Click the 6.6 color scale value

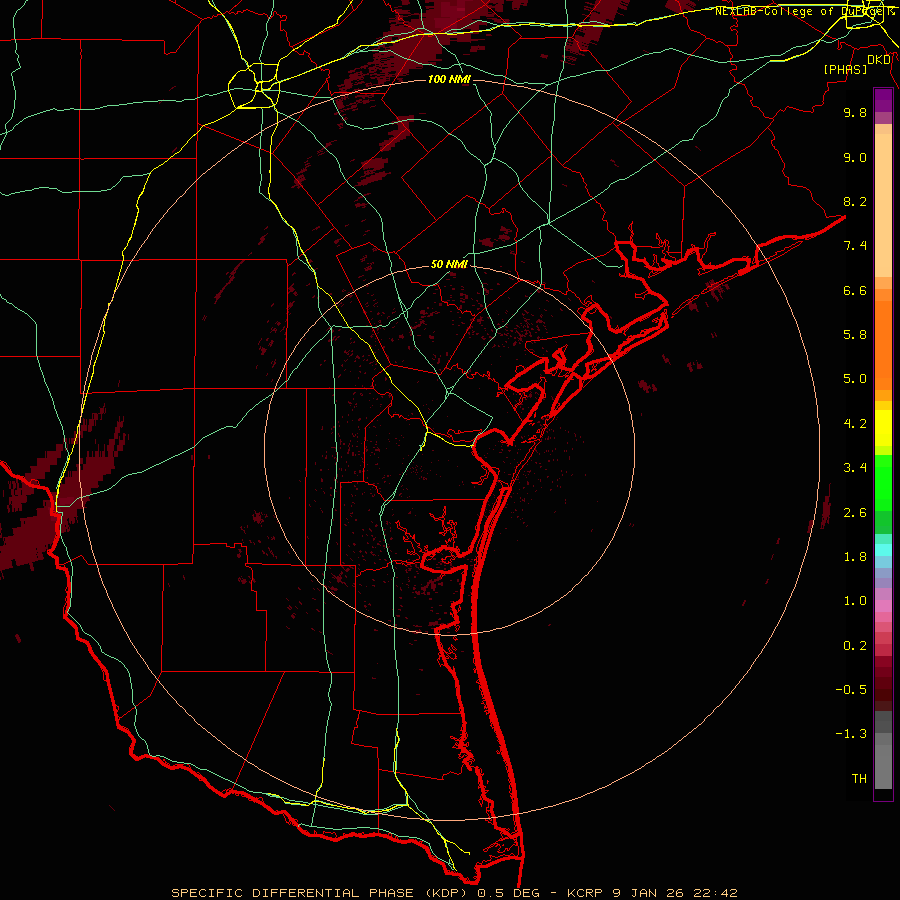pos(855,290)
